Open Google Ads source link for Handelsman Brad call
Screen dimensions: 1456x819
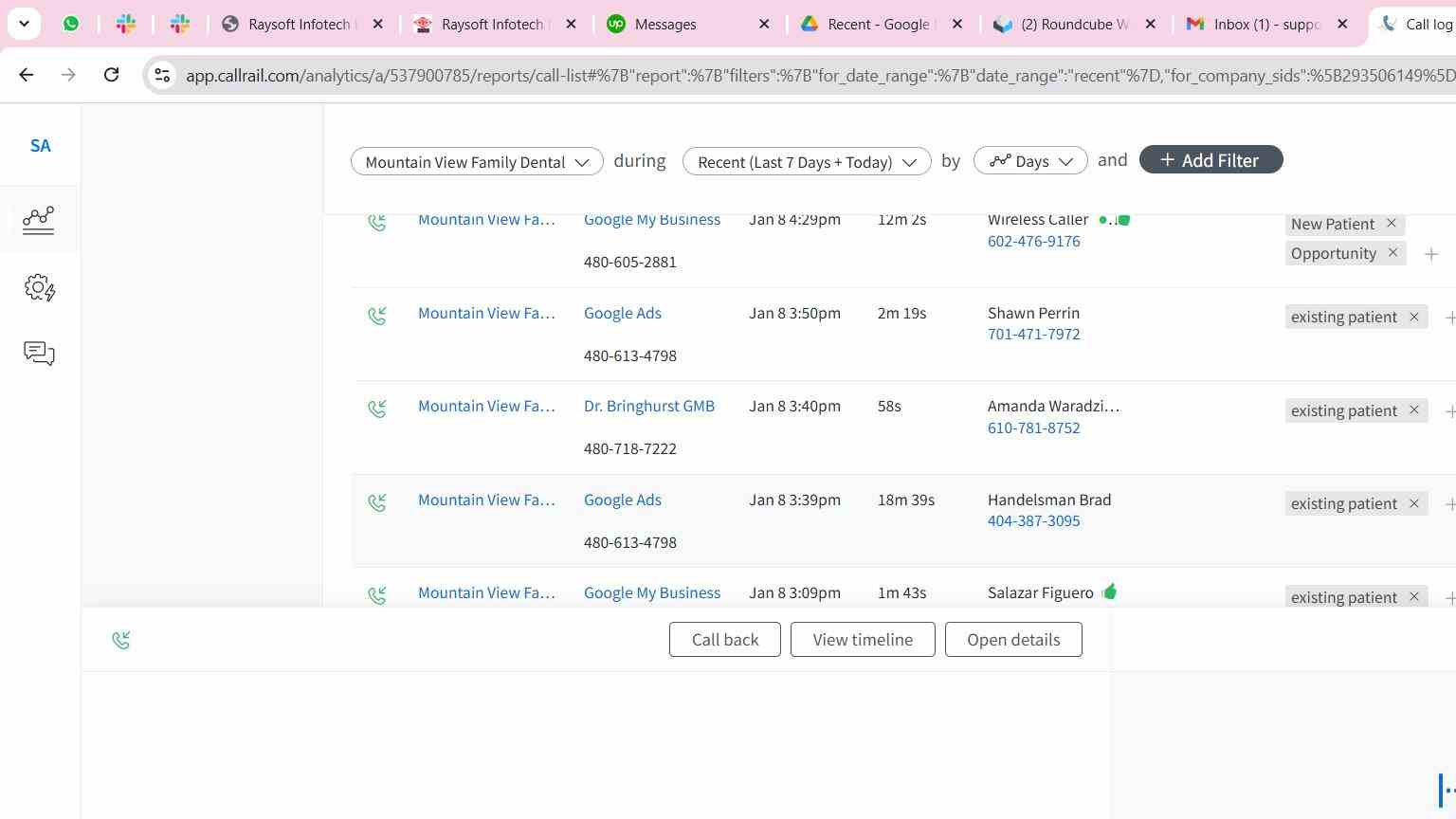(623, 500)
